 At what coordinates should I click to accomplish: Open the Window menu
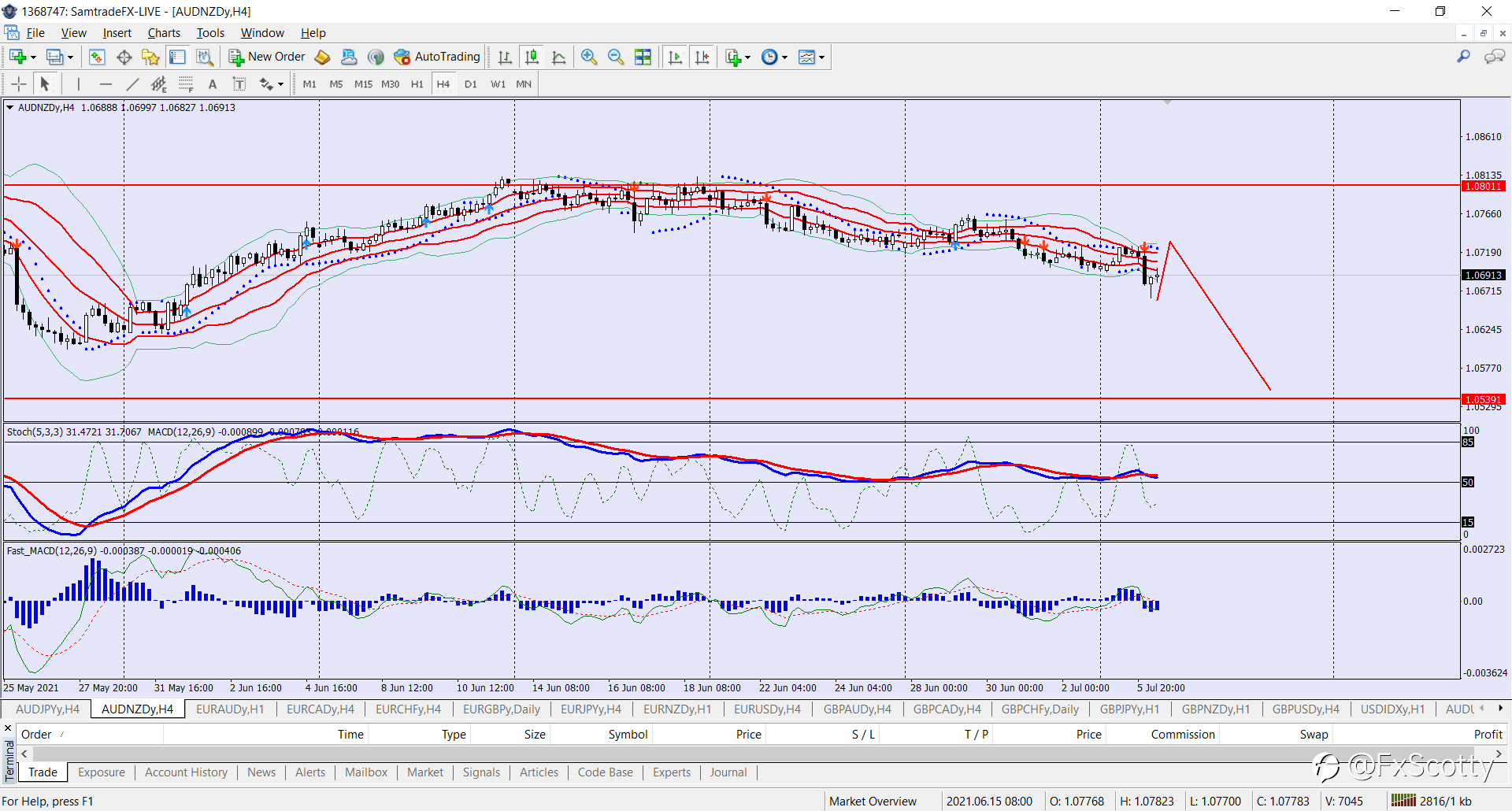(x=262, y=33)
